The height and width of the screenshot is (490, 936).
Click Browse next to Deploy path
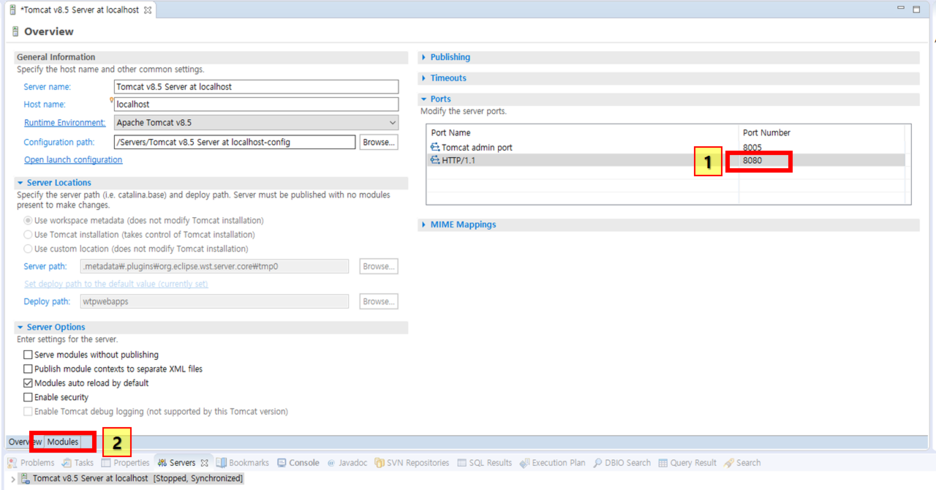(378, 301)
